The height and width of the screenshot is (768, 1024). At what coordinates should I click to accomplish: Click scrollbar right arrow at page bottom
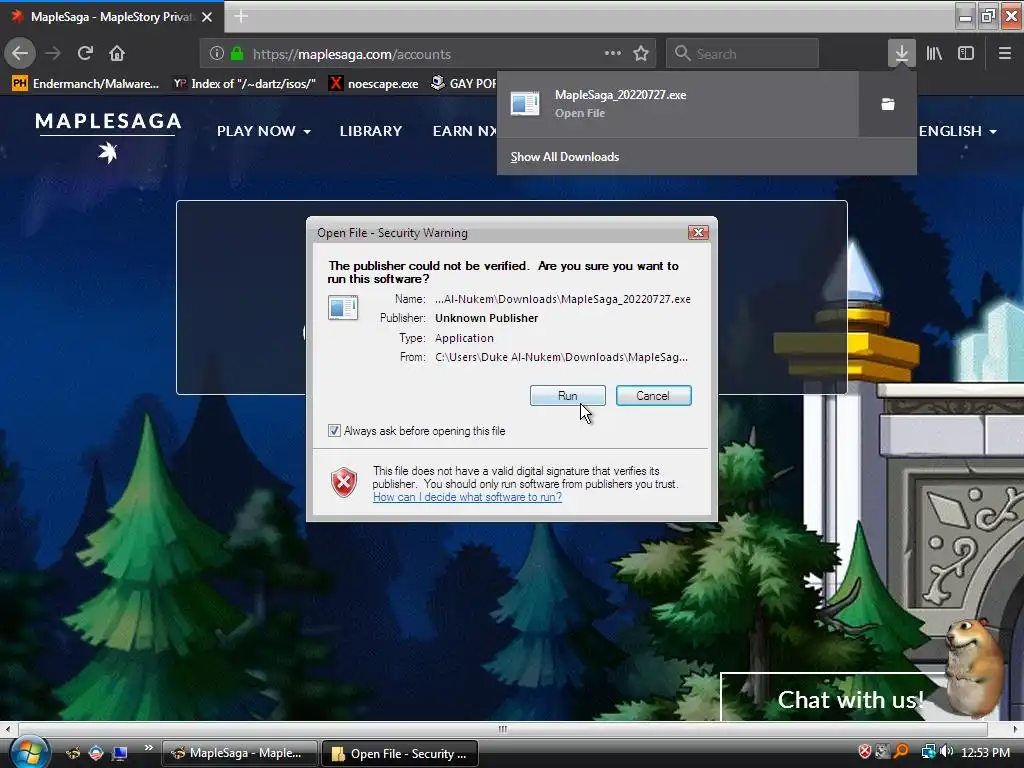coord(1015,729)
